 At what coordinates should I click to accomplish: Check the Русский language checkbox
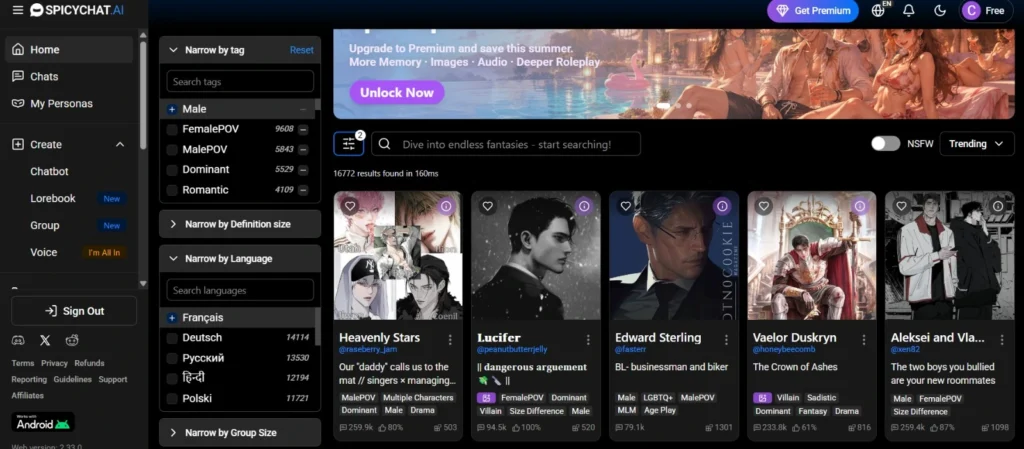[172, 358]
